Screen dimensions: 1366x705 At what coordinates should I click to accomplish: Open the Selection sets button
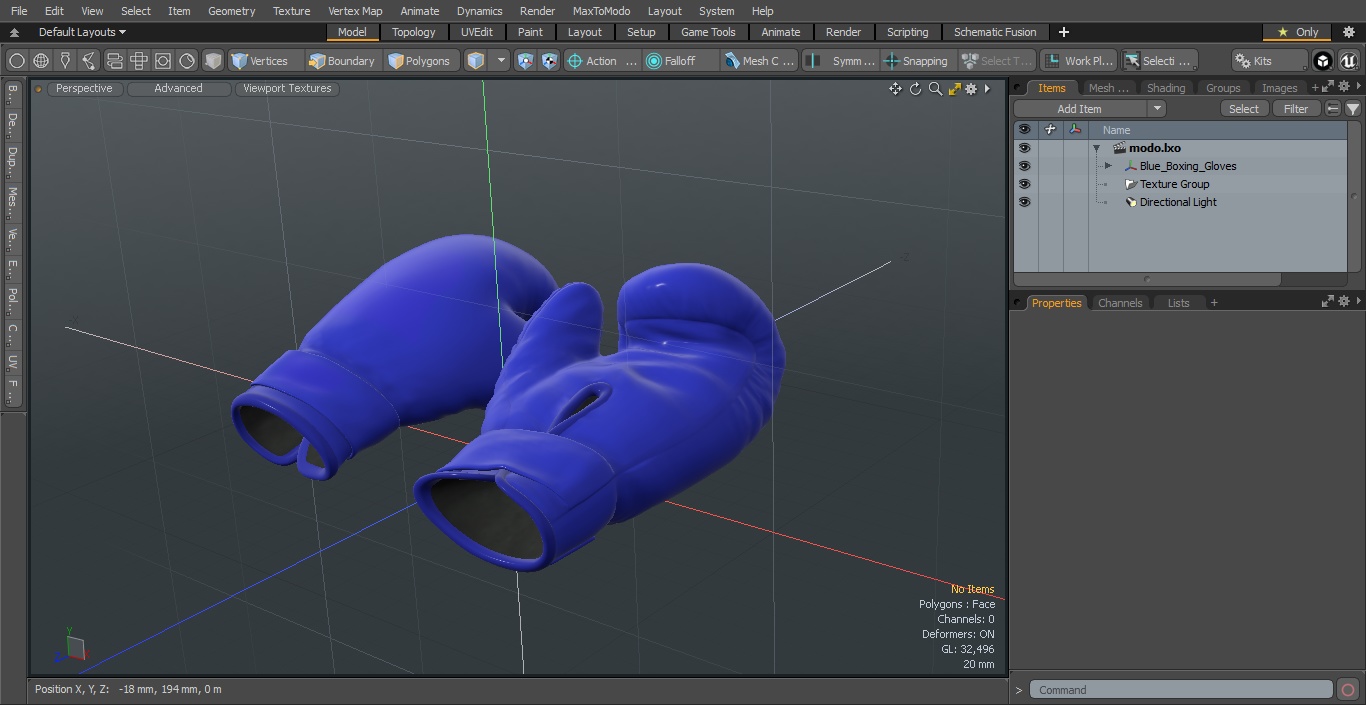[1158, 61]
